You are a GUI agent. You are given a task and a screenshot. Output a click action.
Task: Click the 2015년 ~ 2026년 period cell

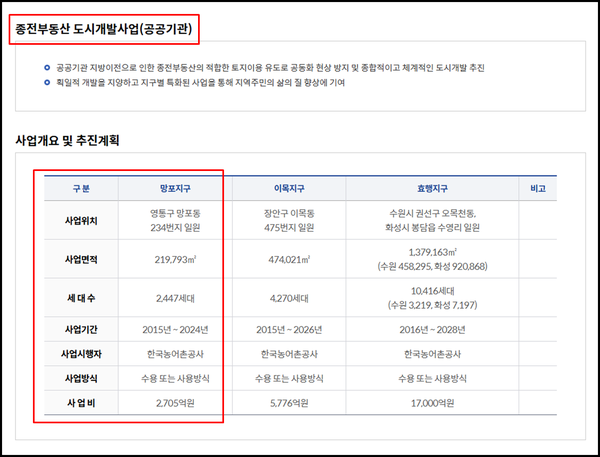[x=289, y=330]
